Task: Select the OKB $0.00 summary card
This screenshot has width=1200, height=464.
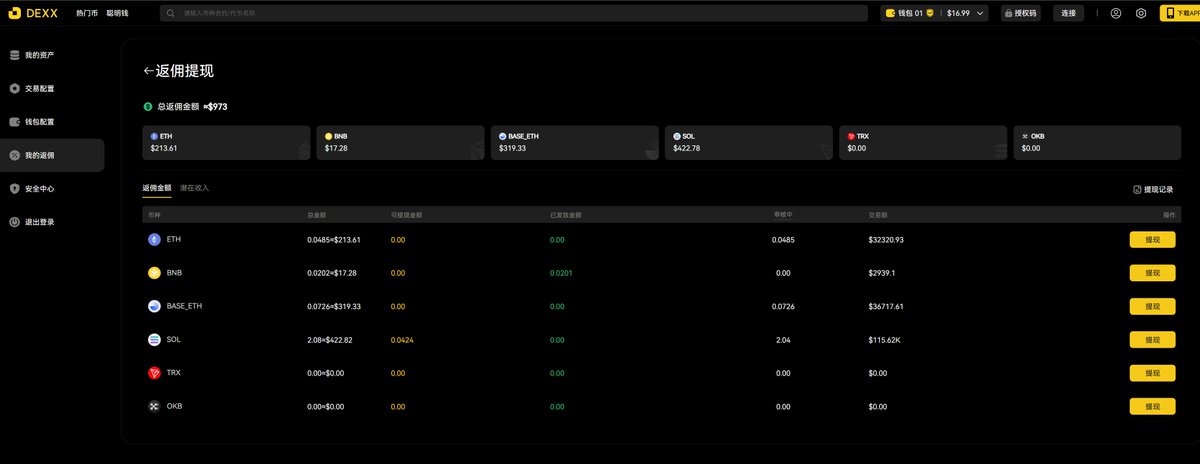Action: (x=1098, y=143)
